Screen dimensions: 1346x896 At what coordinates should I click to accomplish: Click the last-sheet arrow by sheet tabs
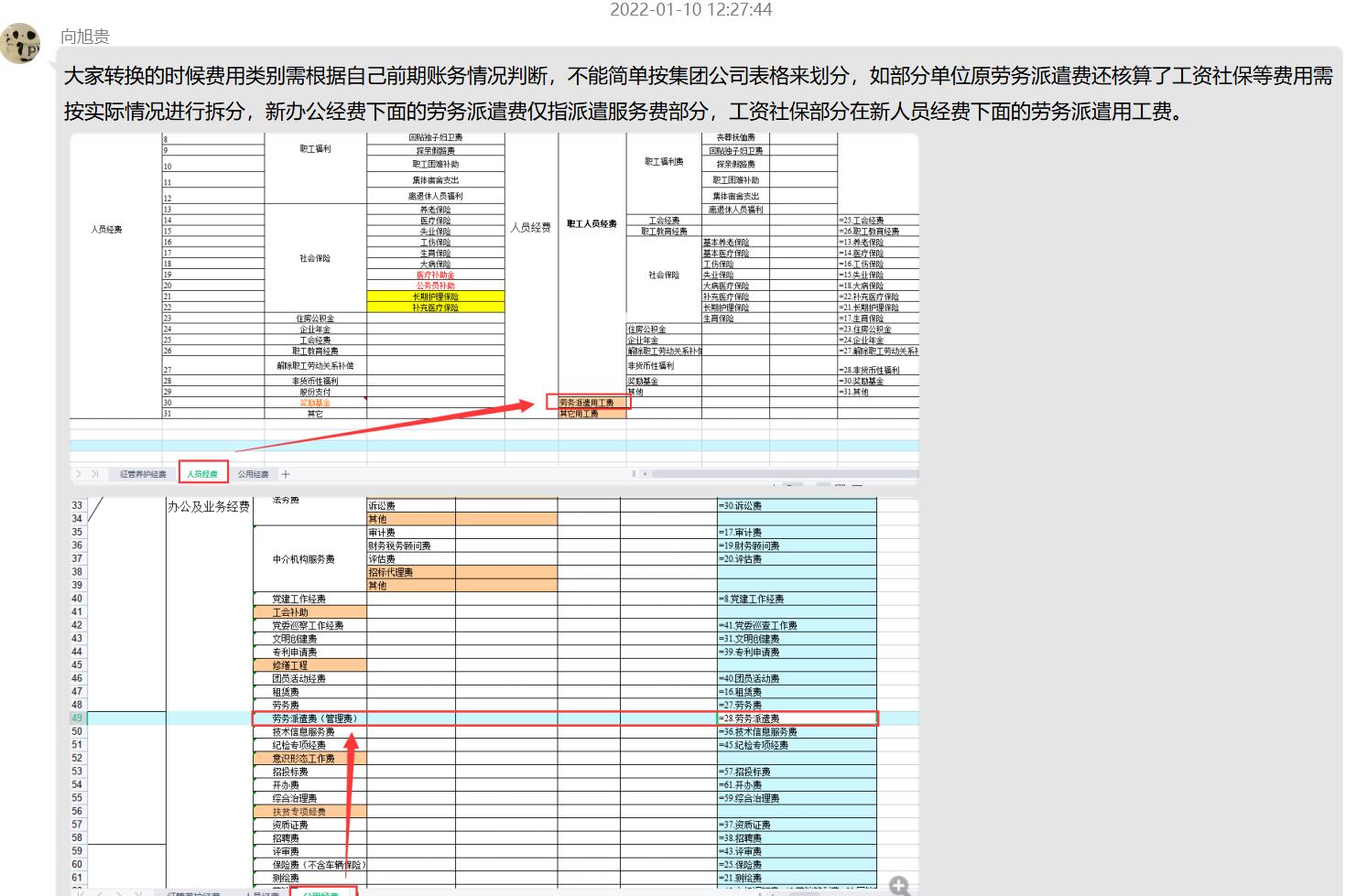[94, 474]
